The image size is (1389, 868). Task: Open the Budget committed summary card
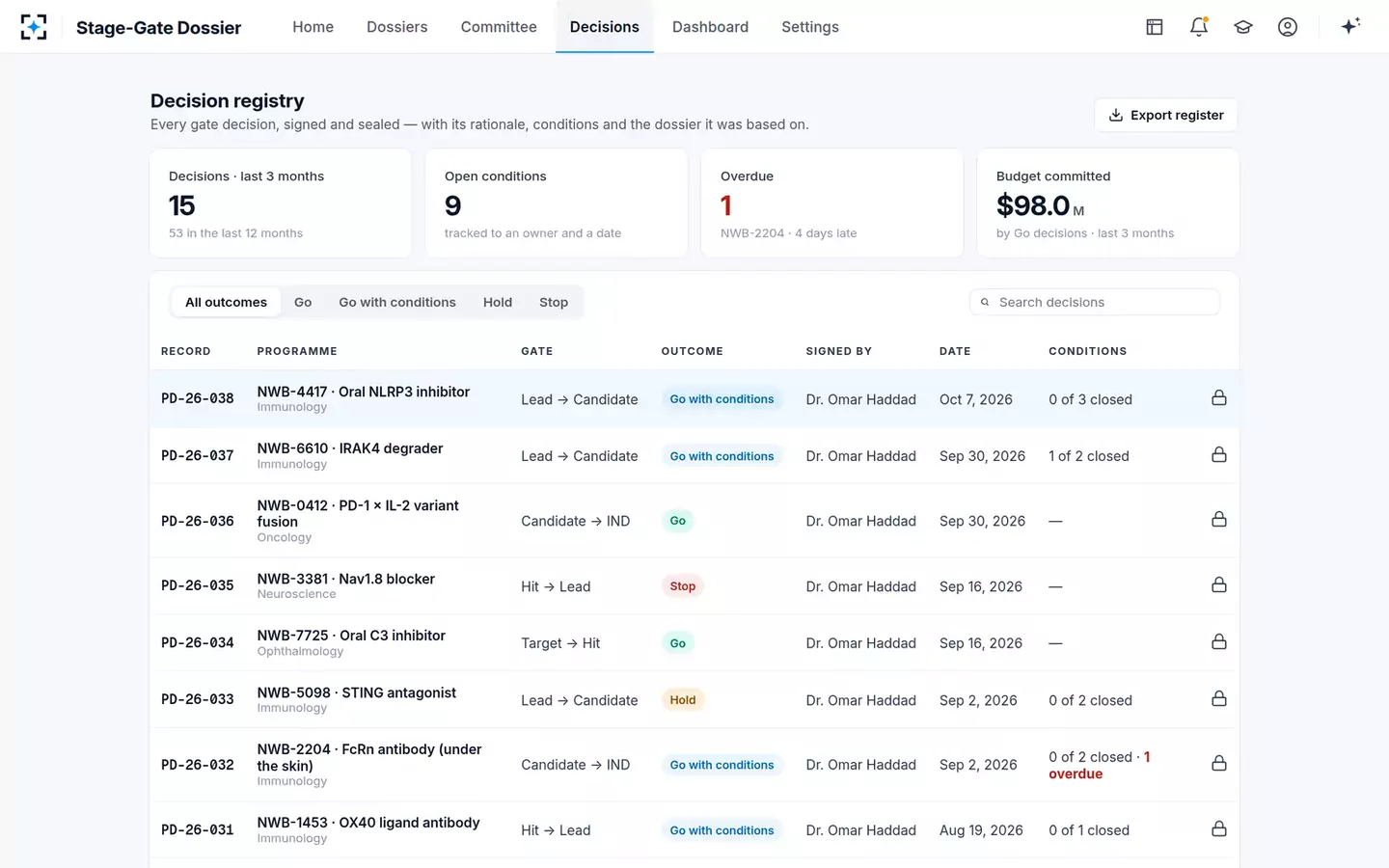[x=1108, y=203]
